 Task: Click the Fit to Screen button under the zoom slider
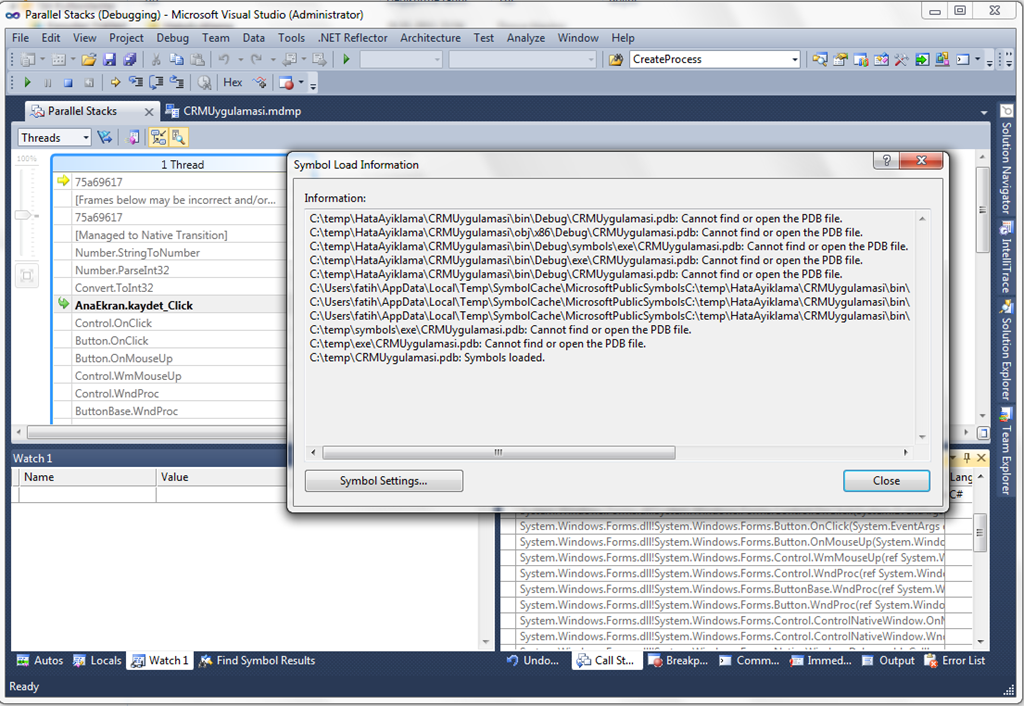click(27, 276)
